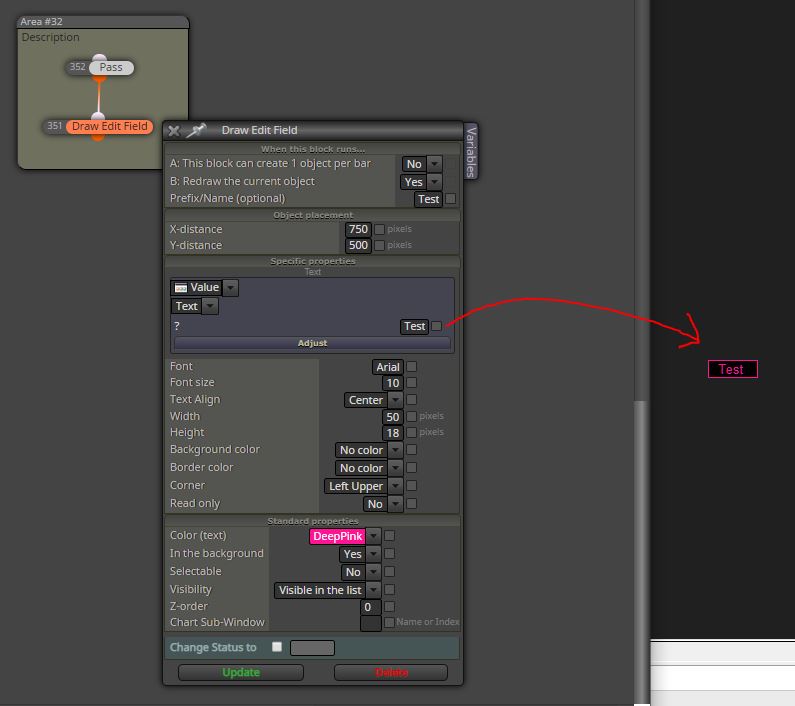This screenshot has width=795, height=706.
Task: Toggle the Chart Sub-Window Name or Index checkbox
Action: click(389, 622)
